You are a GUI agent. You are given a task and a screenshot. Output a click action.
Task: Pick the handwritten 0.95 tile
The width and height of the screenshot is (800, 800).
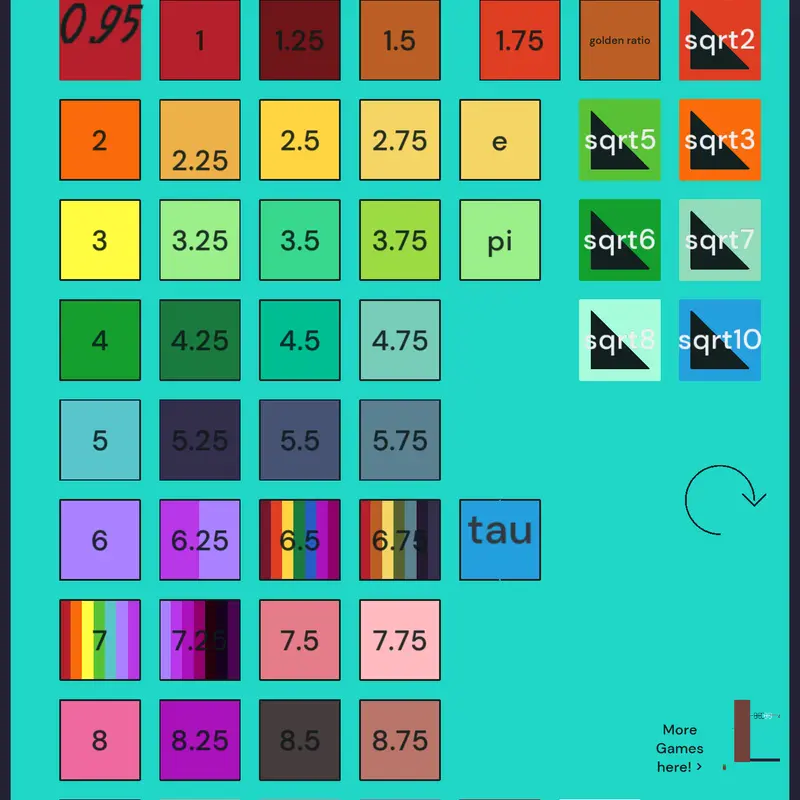pyautogui.click(x=100, y=40)
